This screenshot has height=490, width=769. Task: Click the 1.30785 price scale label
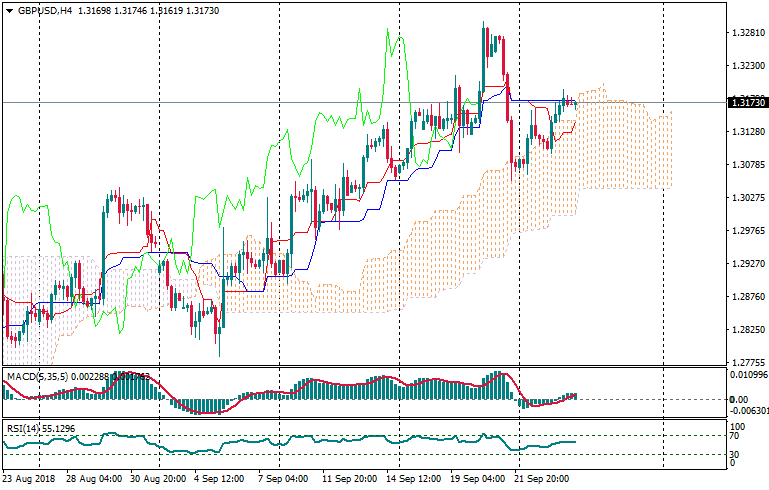point(746,164)
